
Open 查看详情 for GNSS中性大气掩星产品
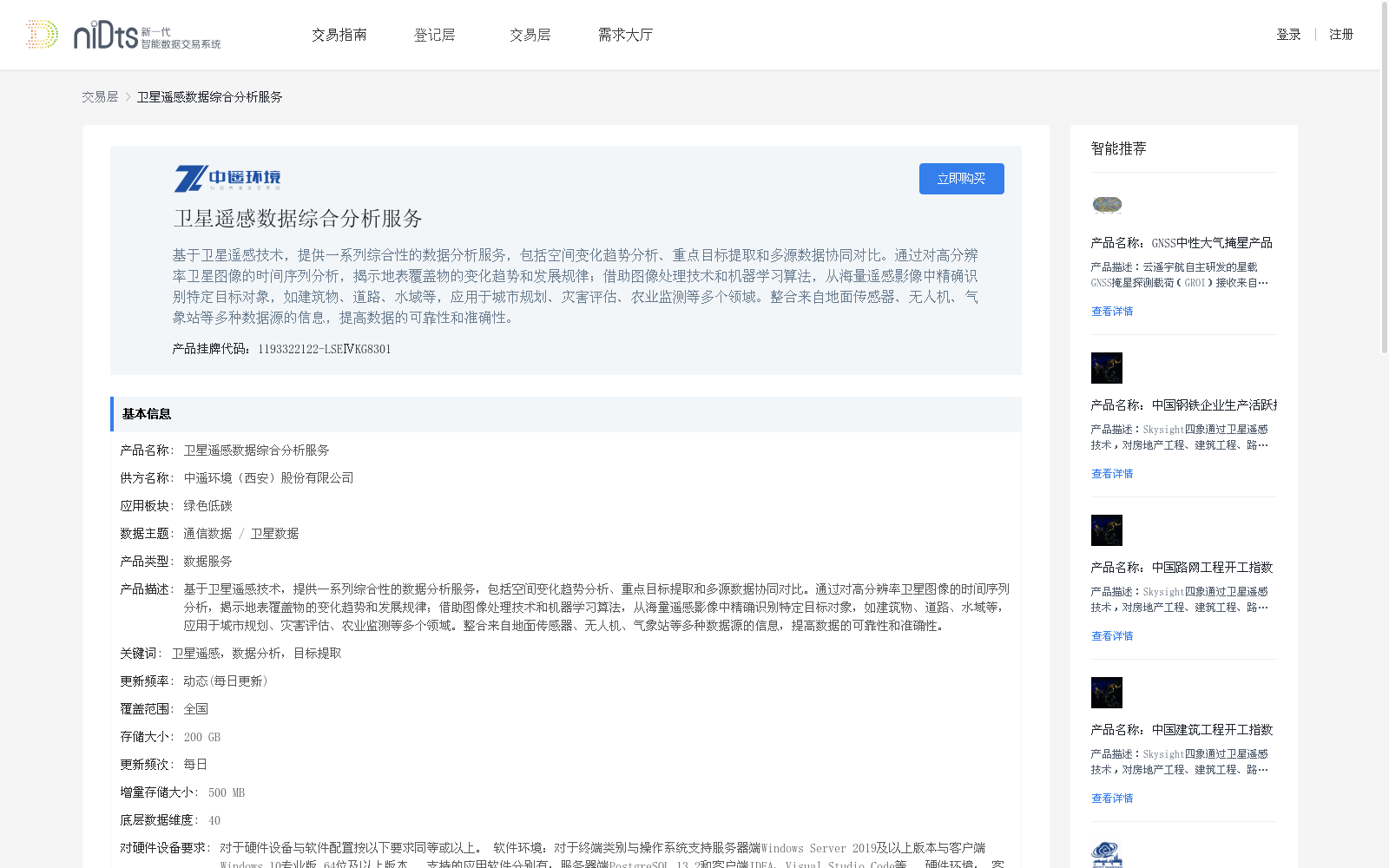(x=1112, y=312)
